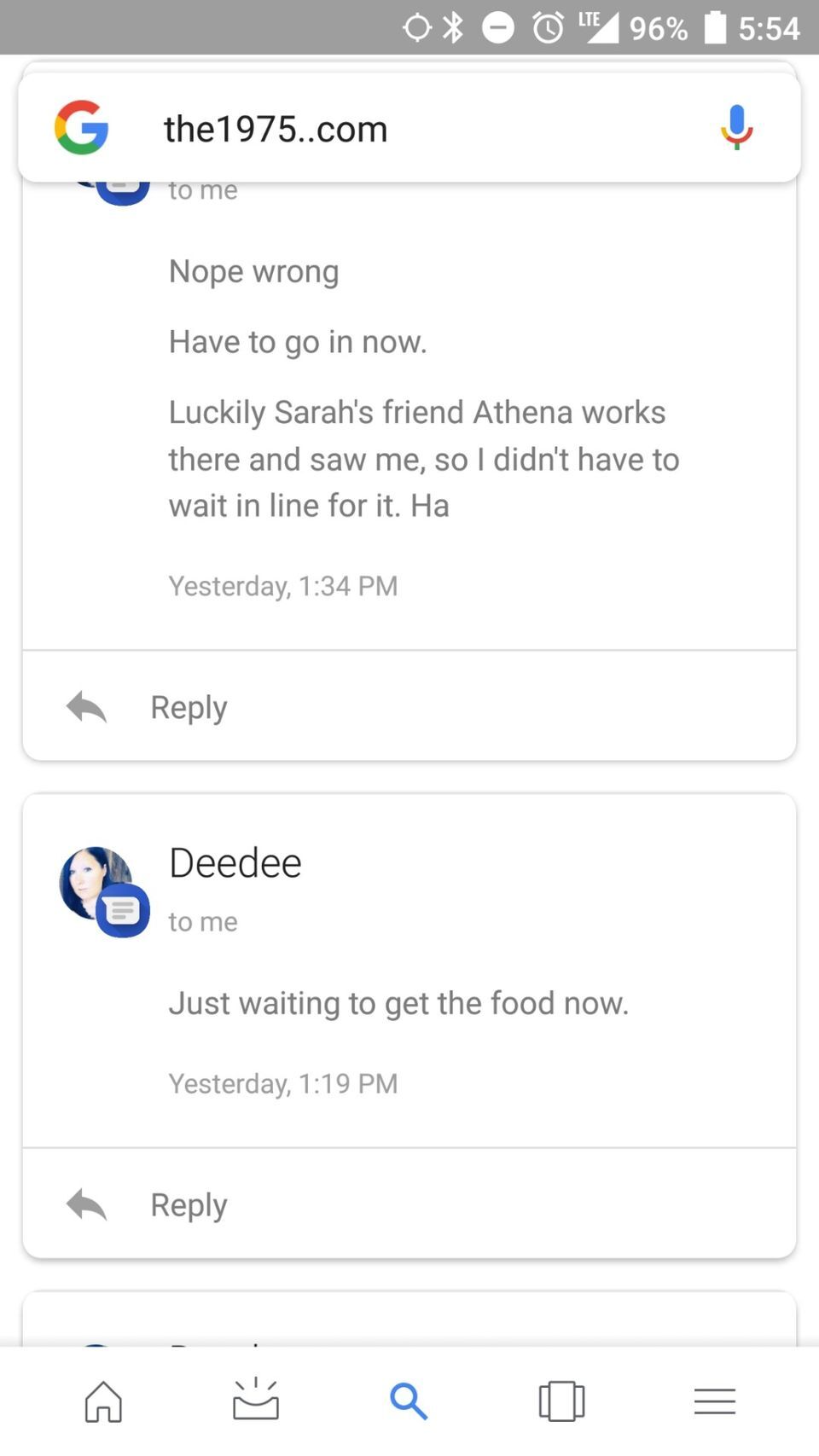
Task: Tap the reply arrow under Deedee's message
Action: 86,1204
